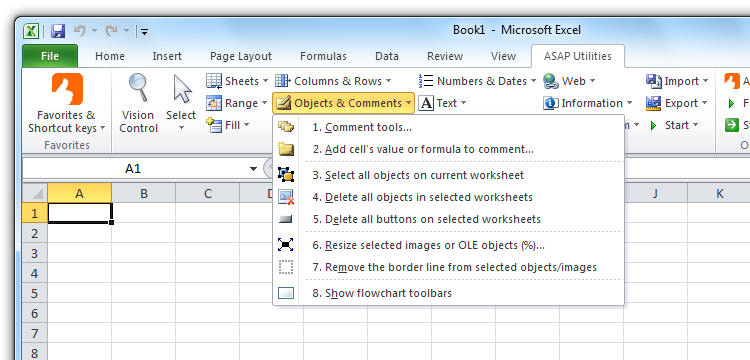Image resolution: width=750 pixels, height=360 pixels.
Task: Choose 1. Comment tools...
Action: coord(448,127)
